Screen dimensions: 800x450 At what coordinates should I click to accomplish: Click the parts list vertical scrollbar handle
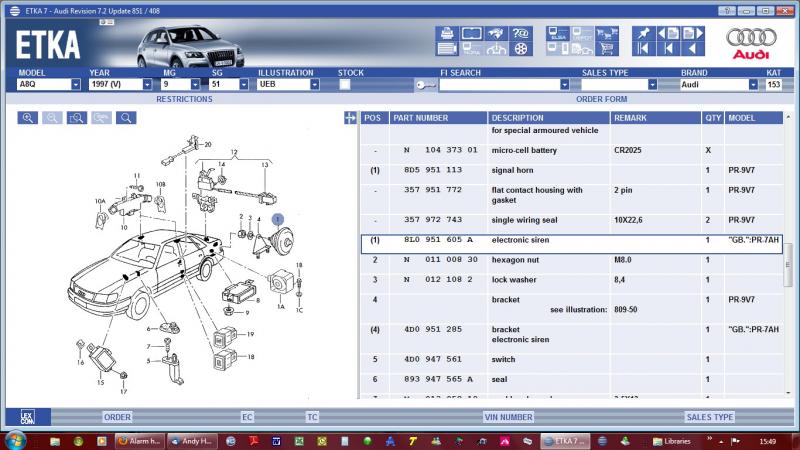point(788,264)
